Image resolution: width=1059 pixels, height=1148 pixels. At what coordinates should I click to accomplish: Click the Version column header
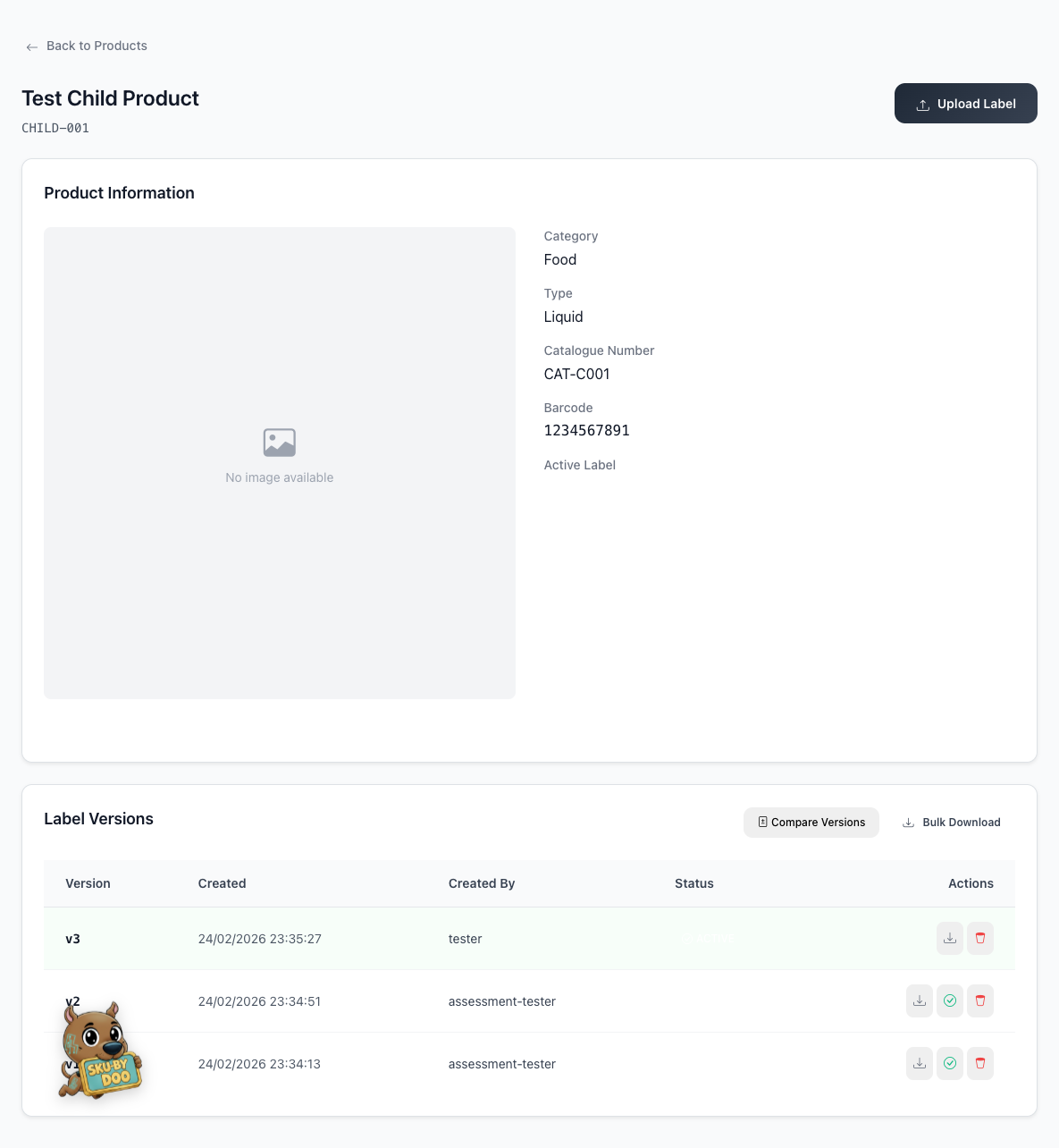tap(88, 883)
